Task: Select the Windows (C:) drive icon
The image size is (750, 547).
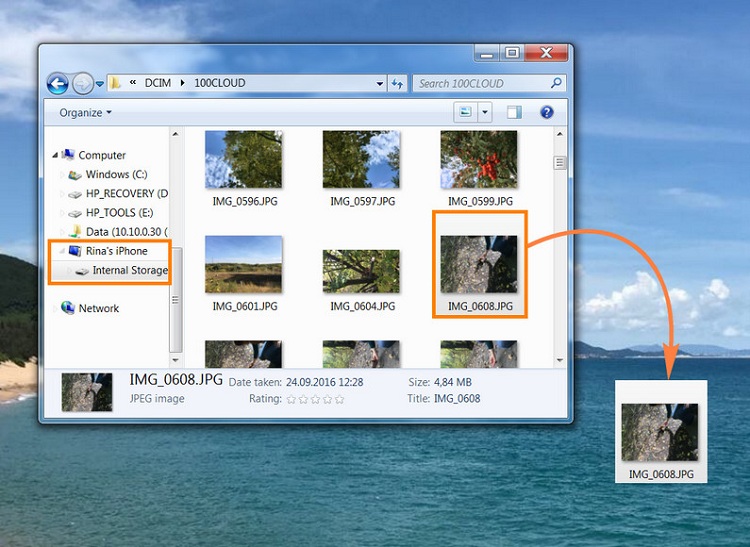Action: (75, 174)
